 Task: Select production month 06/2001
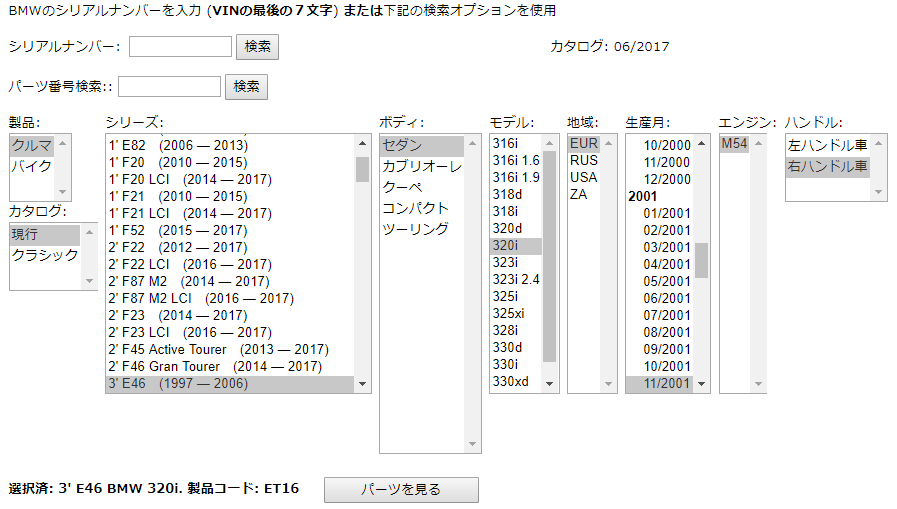(660, 299)
